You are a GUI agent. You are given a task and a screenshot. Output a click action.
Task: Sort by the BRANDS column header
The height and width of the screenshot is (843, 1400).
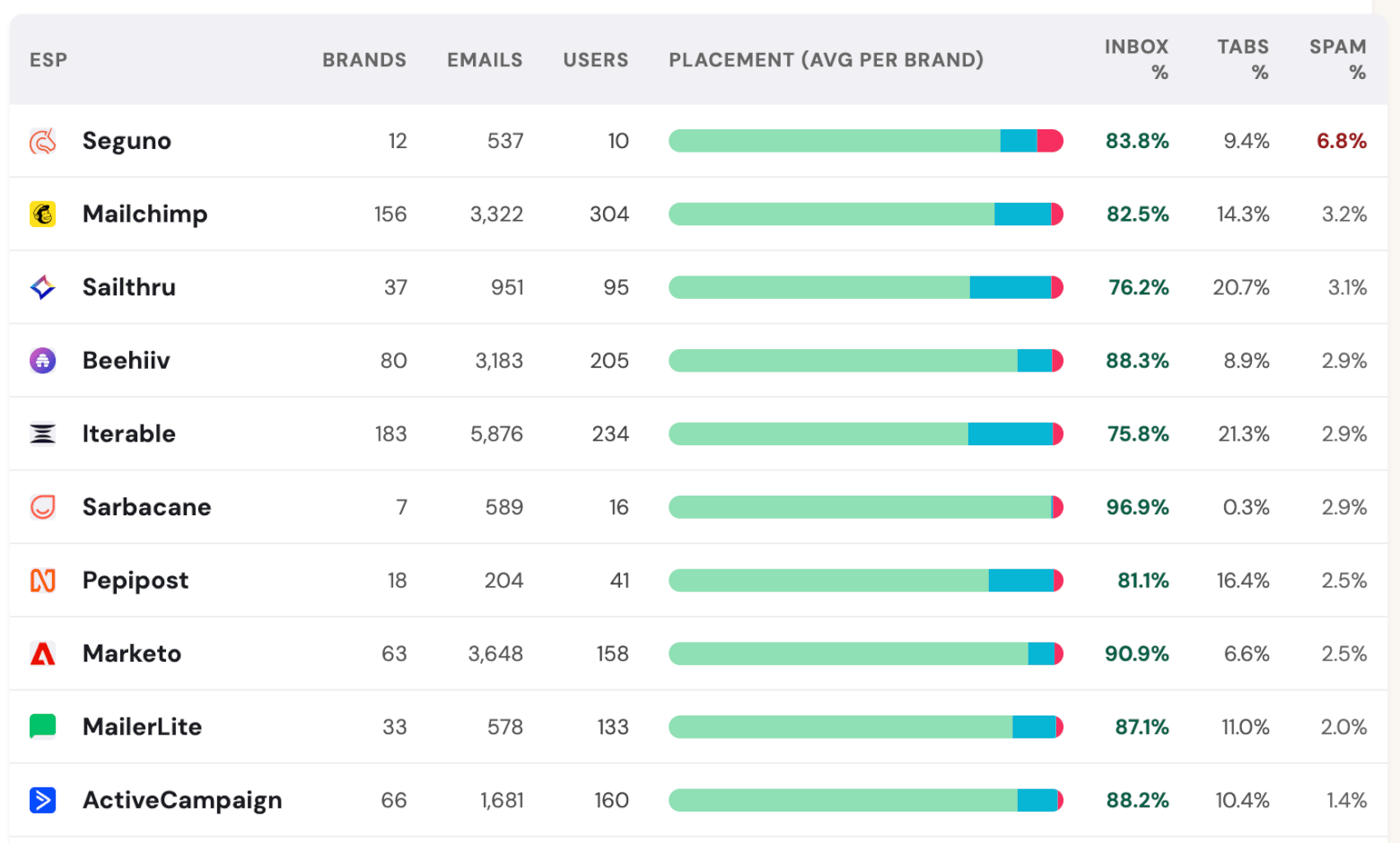coord(364,60)
